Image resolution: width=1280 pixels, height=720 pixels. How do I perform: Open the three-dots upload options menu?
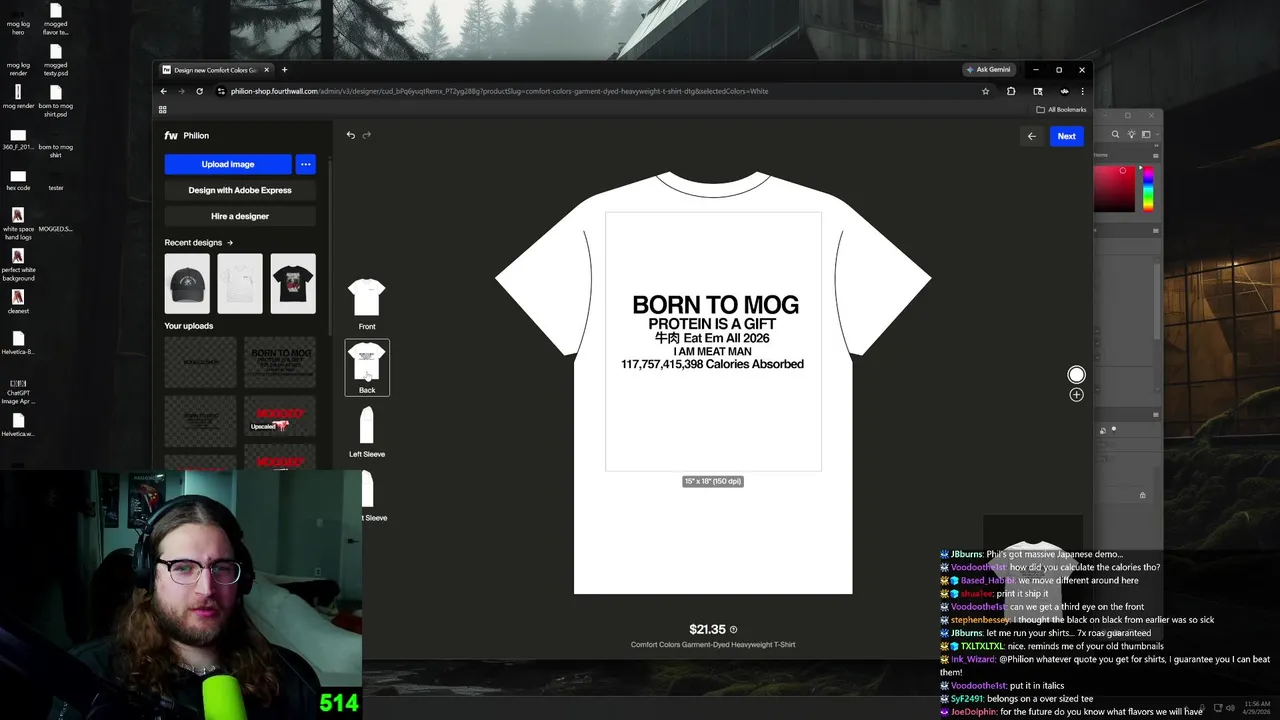pos(306,164)
